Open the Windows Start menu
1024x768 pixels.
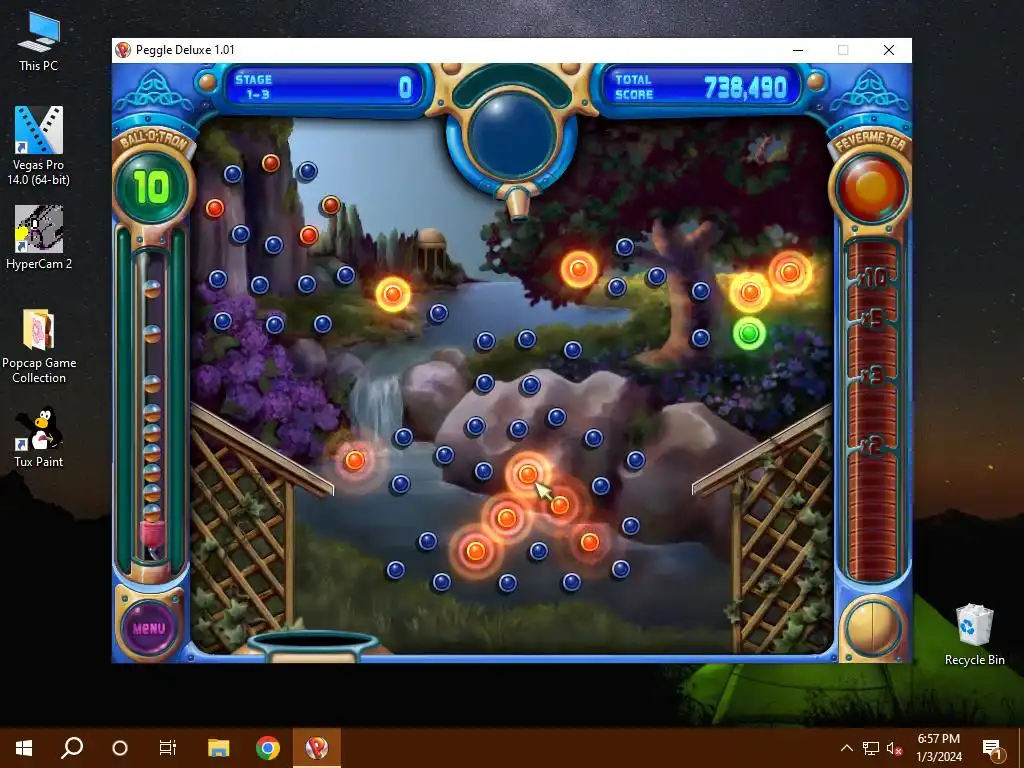click(24, 748)
